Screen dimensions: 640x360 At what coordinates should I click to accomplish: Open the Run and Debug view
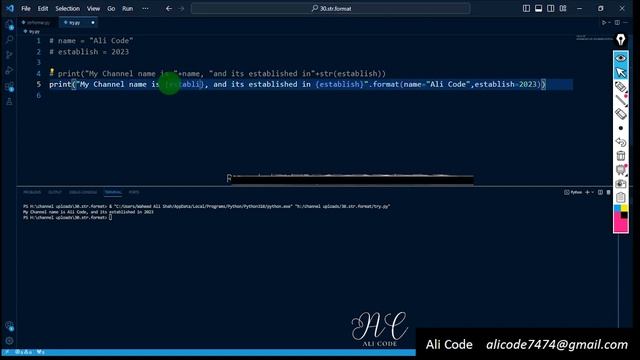click(x=9, y=71)
